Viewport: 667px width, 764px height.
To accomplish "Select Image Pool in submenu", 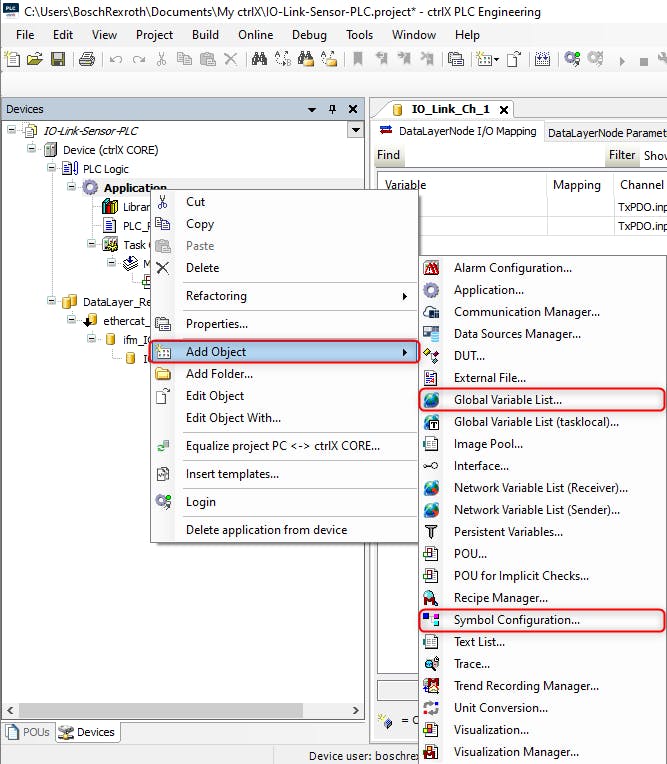I will click(x=543, y=444).
